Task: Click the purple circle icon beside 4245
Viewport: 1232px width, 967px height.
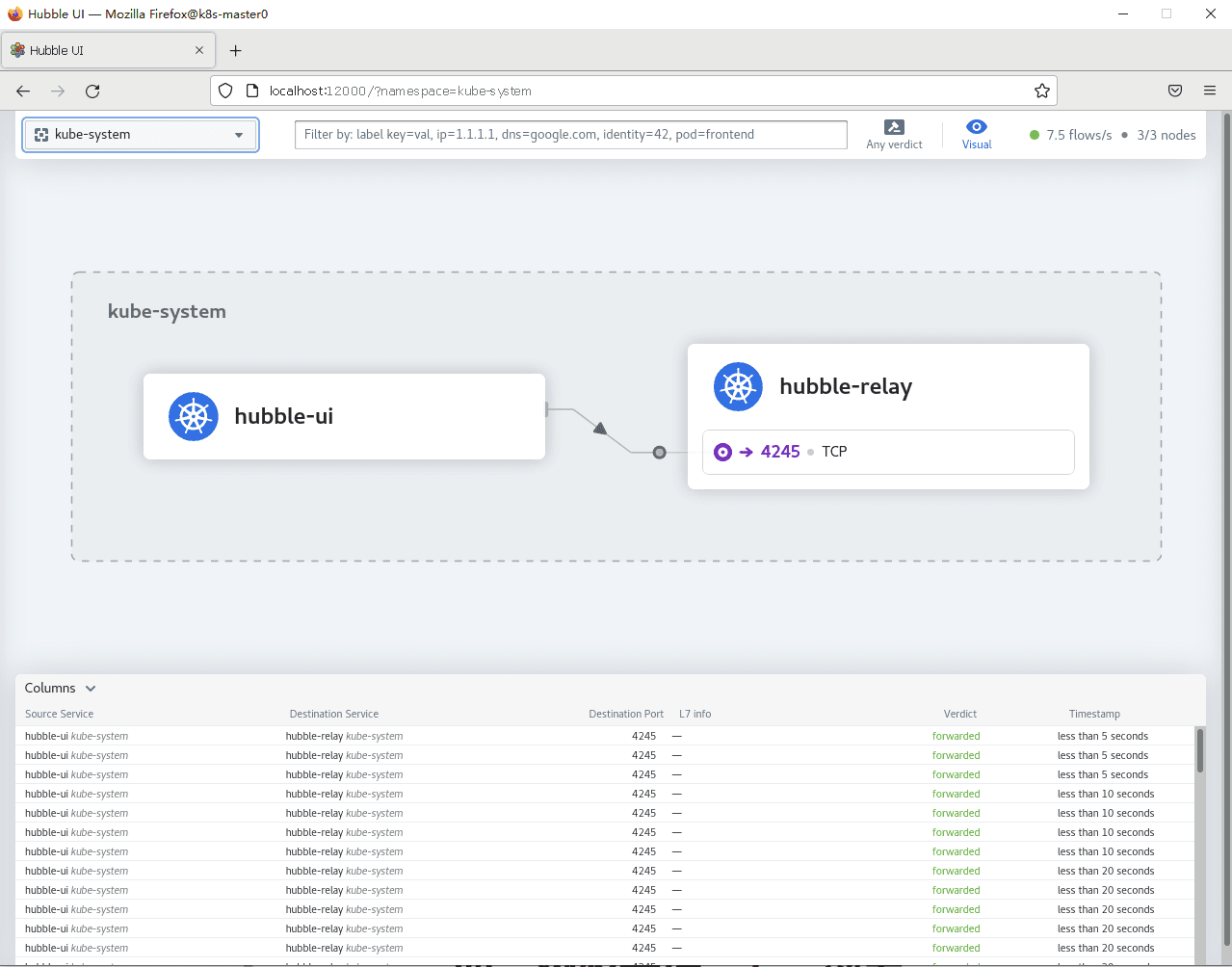Action: click(722, 452)
